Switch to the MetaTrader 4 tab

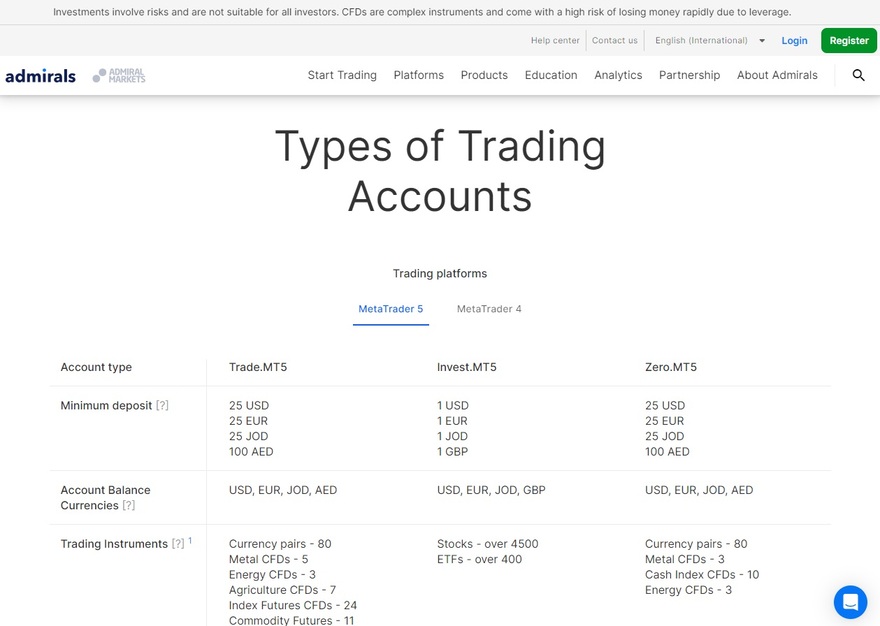pyautogui.click(x=489, y=309)
